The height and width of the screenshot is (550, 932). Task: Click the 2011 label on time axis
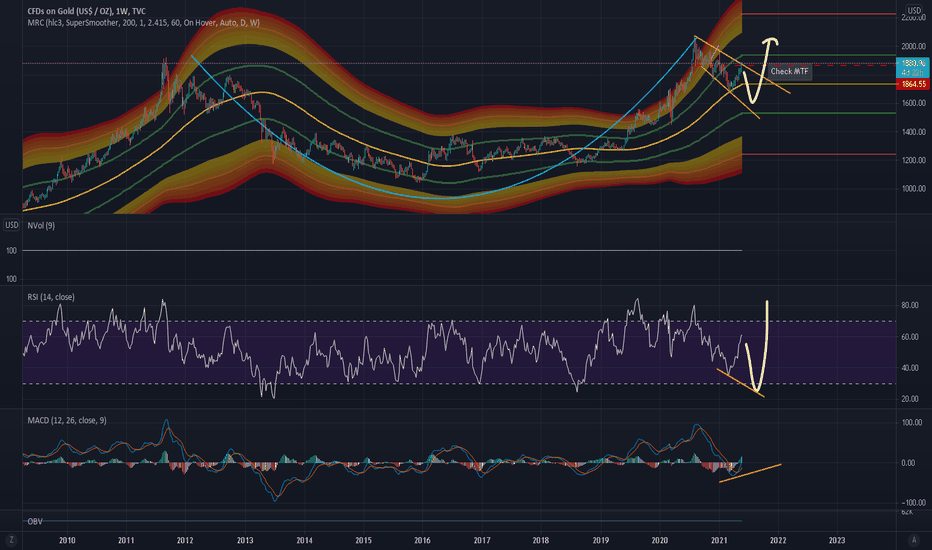pyautogui.click(x=126, y=540)
